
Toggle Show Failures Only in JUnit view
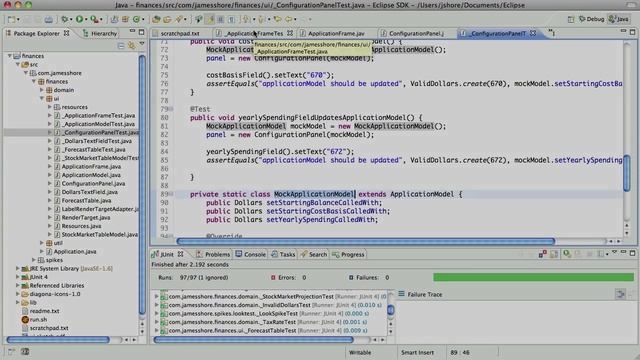coord(542,254)
